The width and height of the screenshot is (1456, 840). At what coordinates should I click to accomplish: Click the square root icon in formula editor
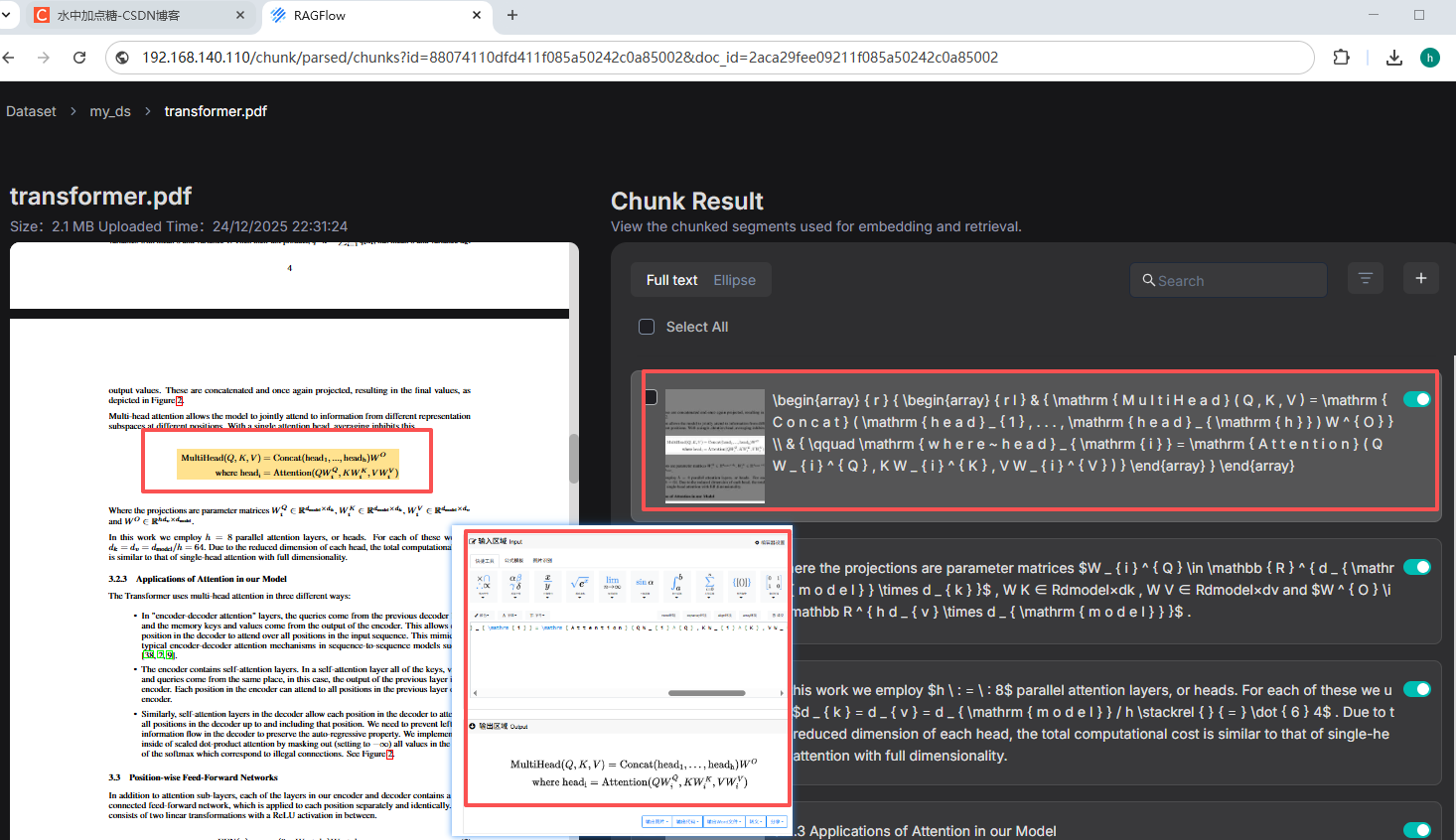(x=580, y=587)
